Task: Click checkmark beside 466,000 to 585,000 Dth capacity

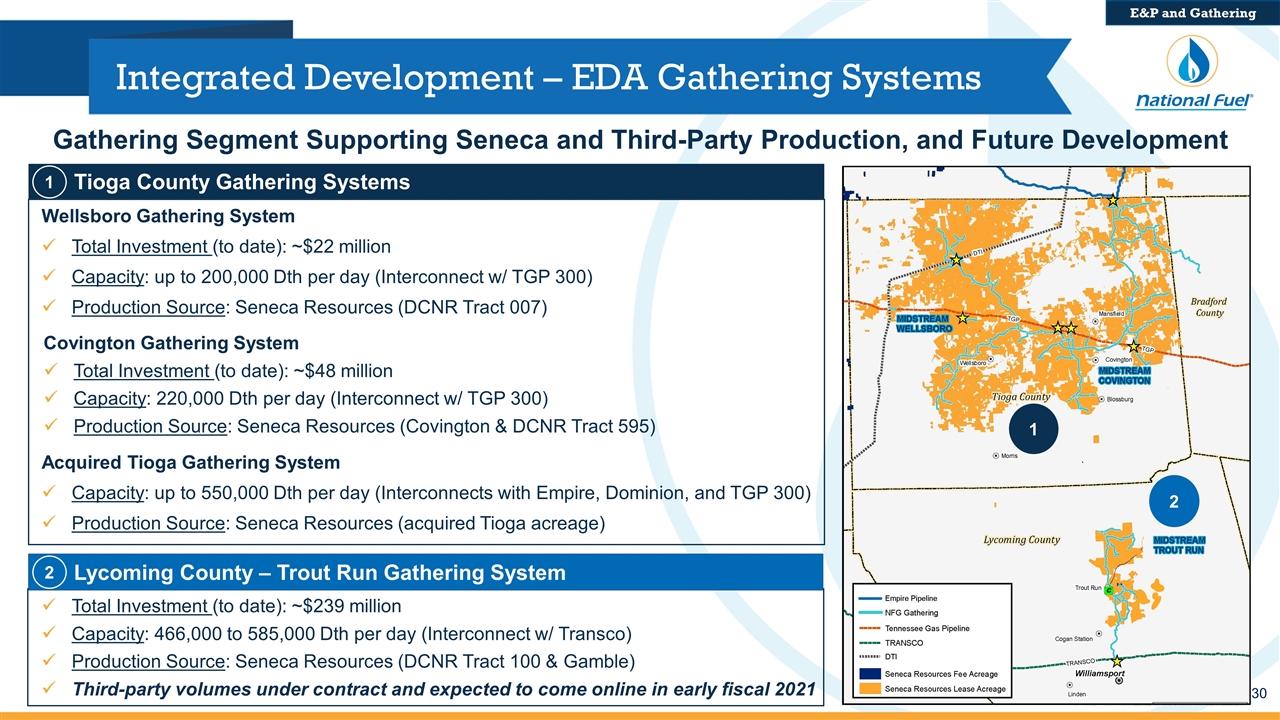Action: 50,634
